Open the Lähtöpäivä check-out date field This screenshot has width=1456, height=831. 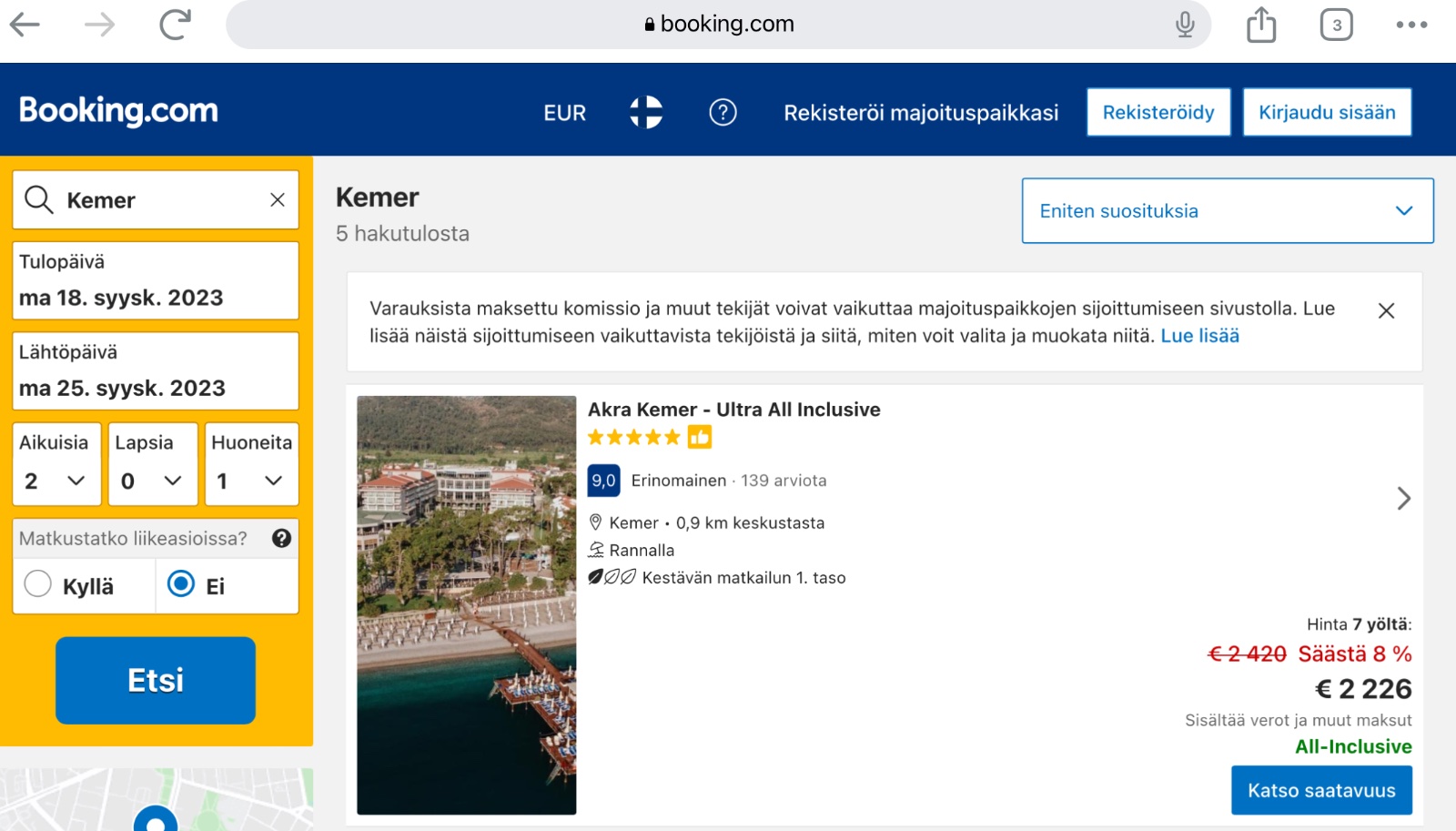[x=156, y=370]
